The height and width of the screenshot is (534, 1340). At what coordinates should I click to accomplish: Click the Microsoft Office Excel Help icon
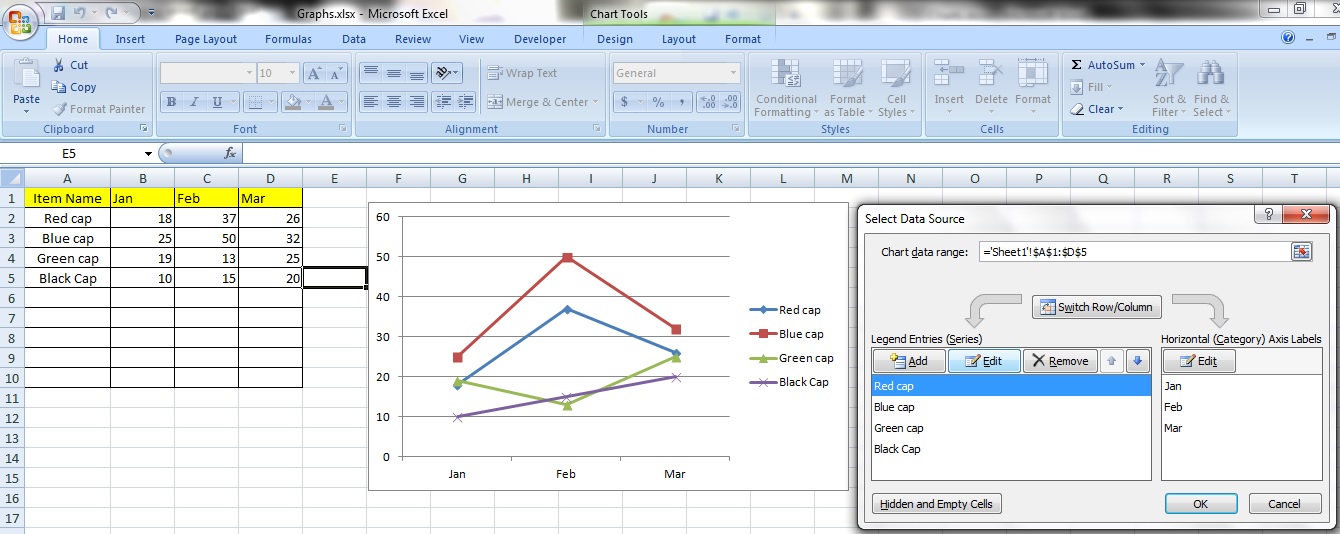(1288, 38)
